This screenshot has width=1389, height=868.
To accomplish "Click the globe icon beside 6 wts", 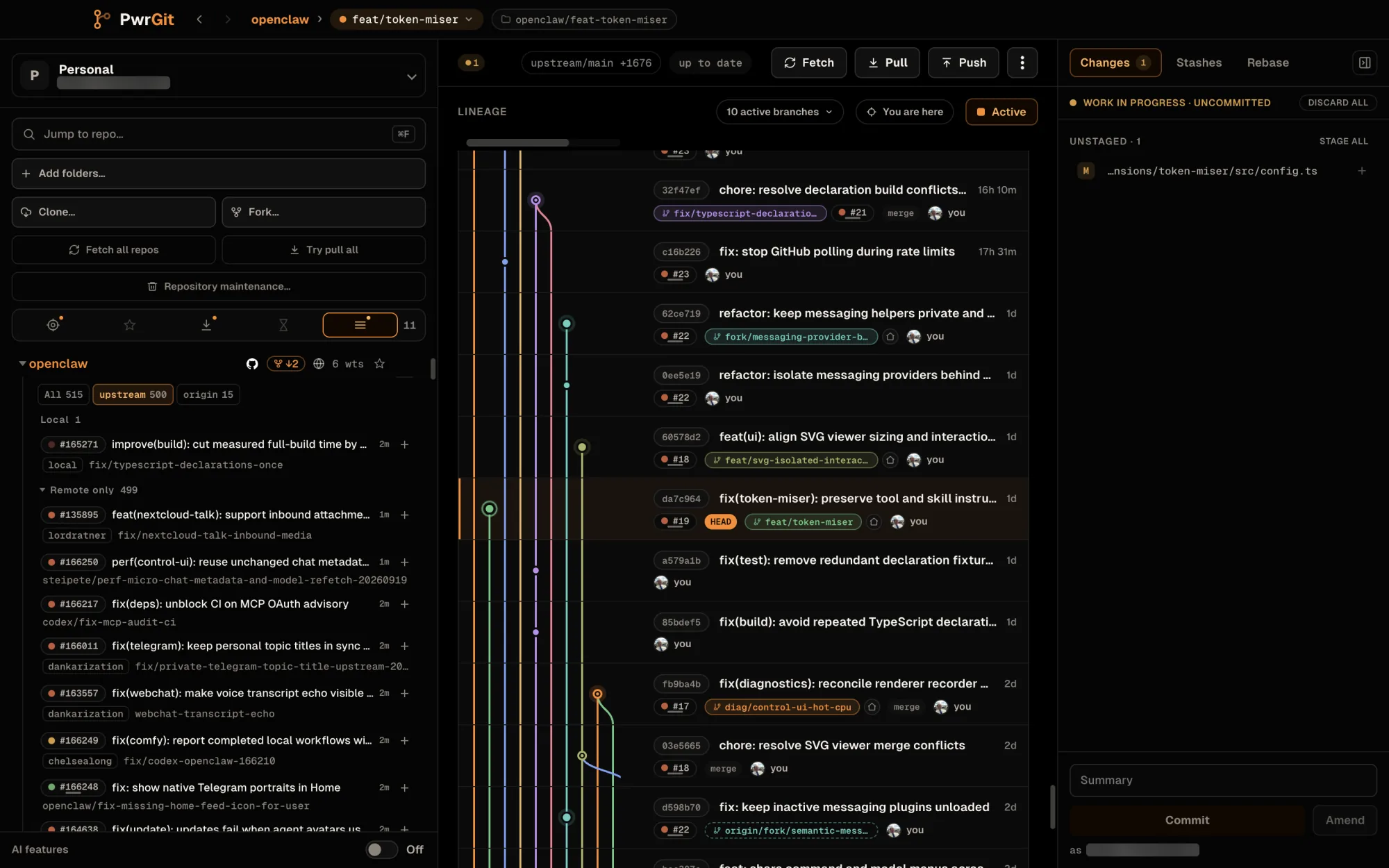I will (319, 364).
